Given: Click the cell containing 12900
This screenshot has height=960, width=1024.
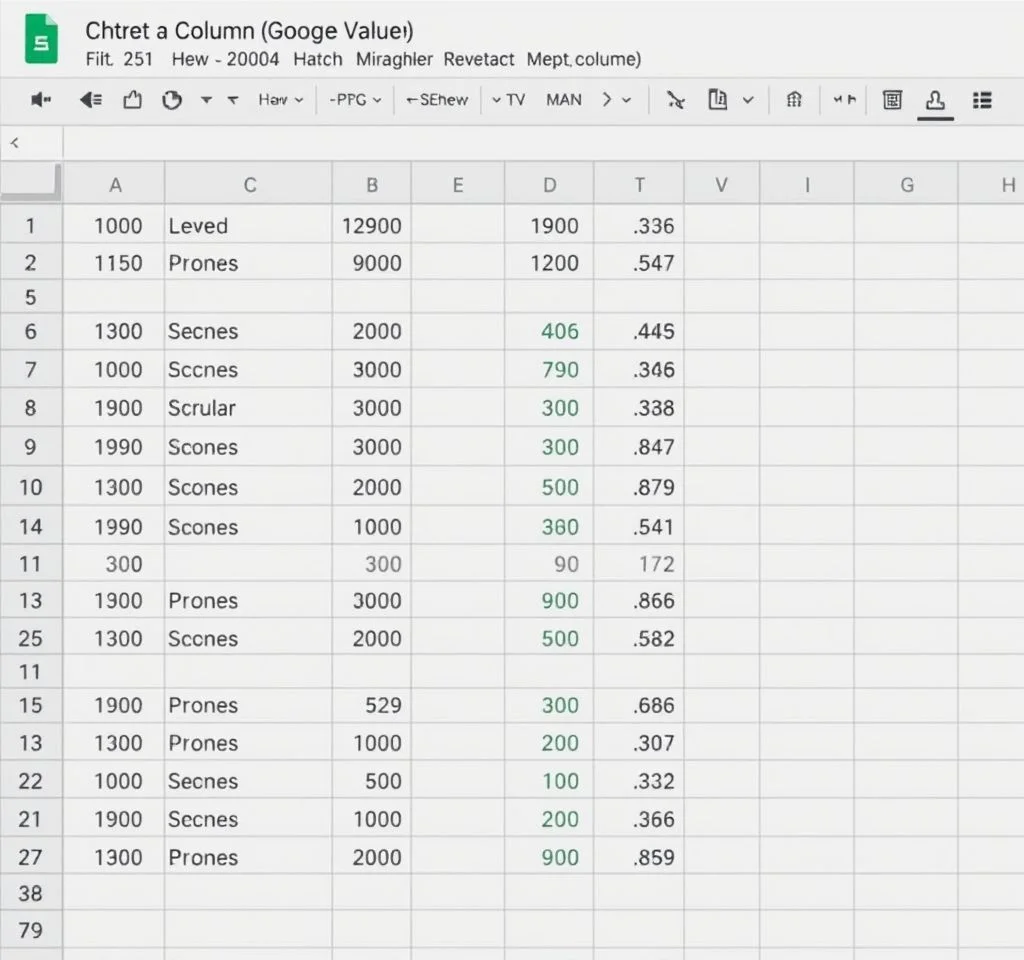Looking at the screenshot, I should click(371, 226).
